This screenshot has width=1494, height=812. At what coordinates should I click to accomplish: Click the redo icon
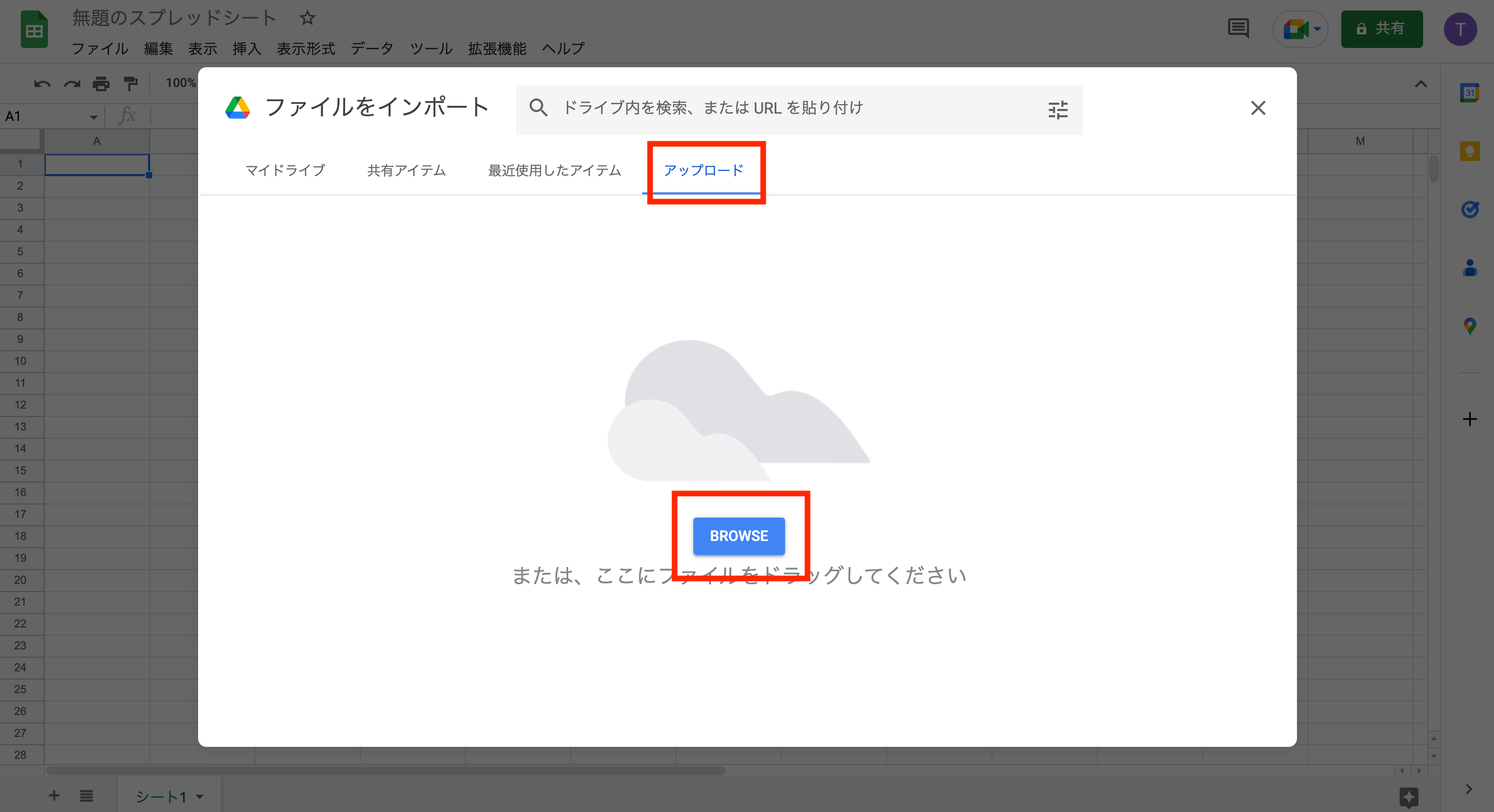[x=72, y=84]
